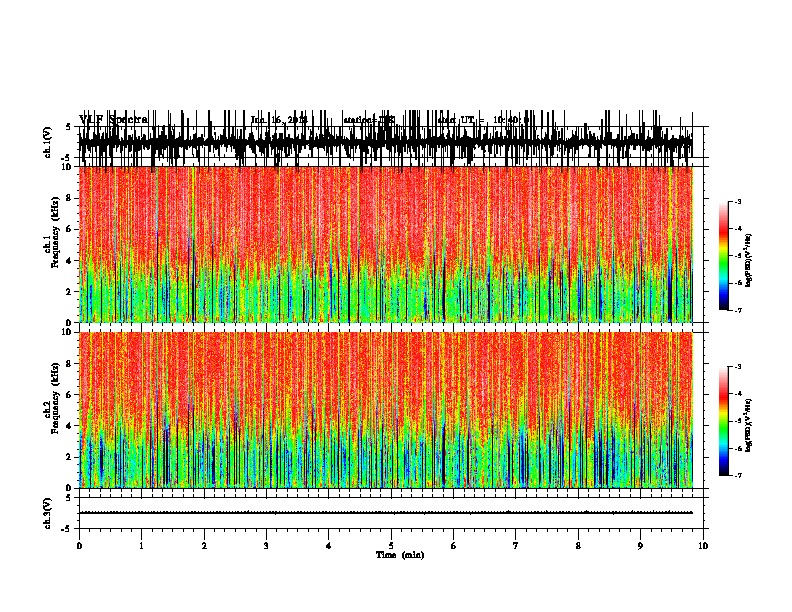Click the station name label in header

369,120
